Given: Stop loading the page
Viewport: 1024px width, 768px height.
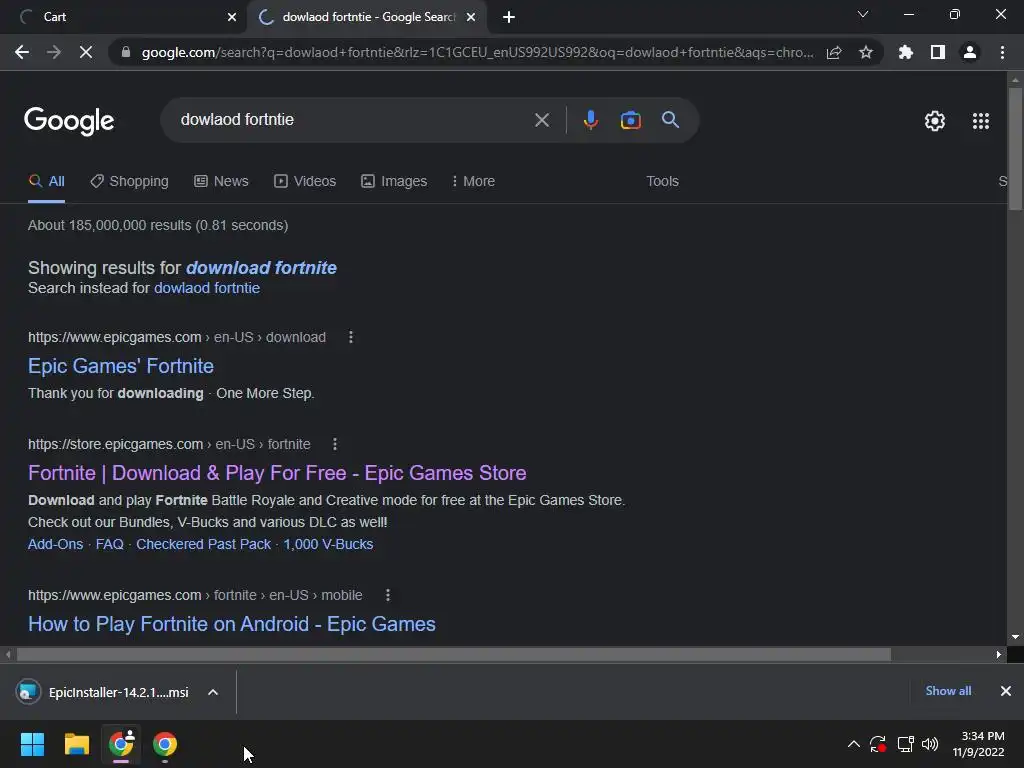Looking at the screenshot, I should (86, 52).
